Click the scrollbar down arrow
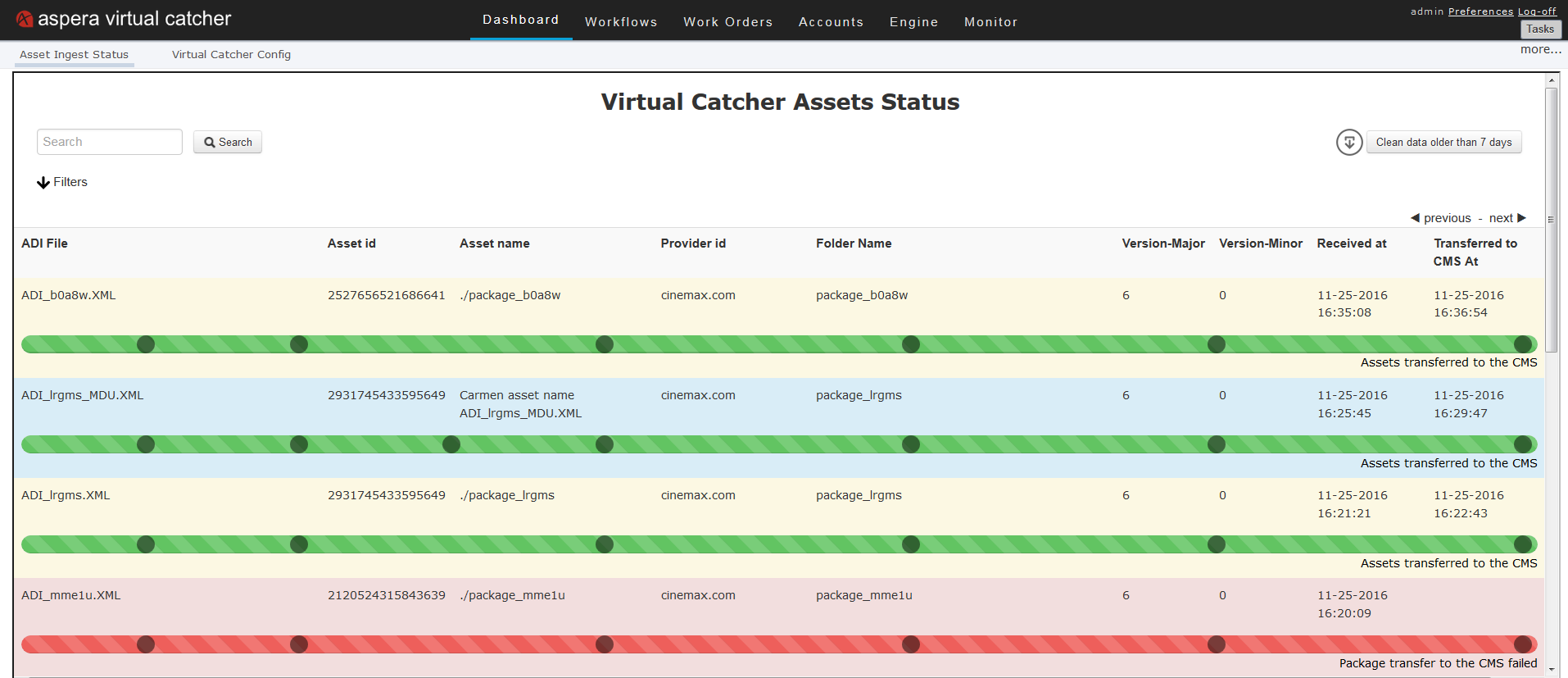Image resolution: width=1568 pixels, height=678 pixels. click(1552, 670)
